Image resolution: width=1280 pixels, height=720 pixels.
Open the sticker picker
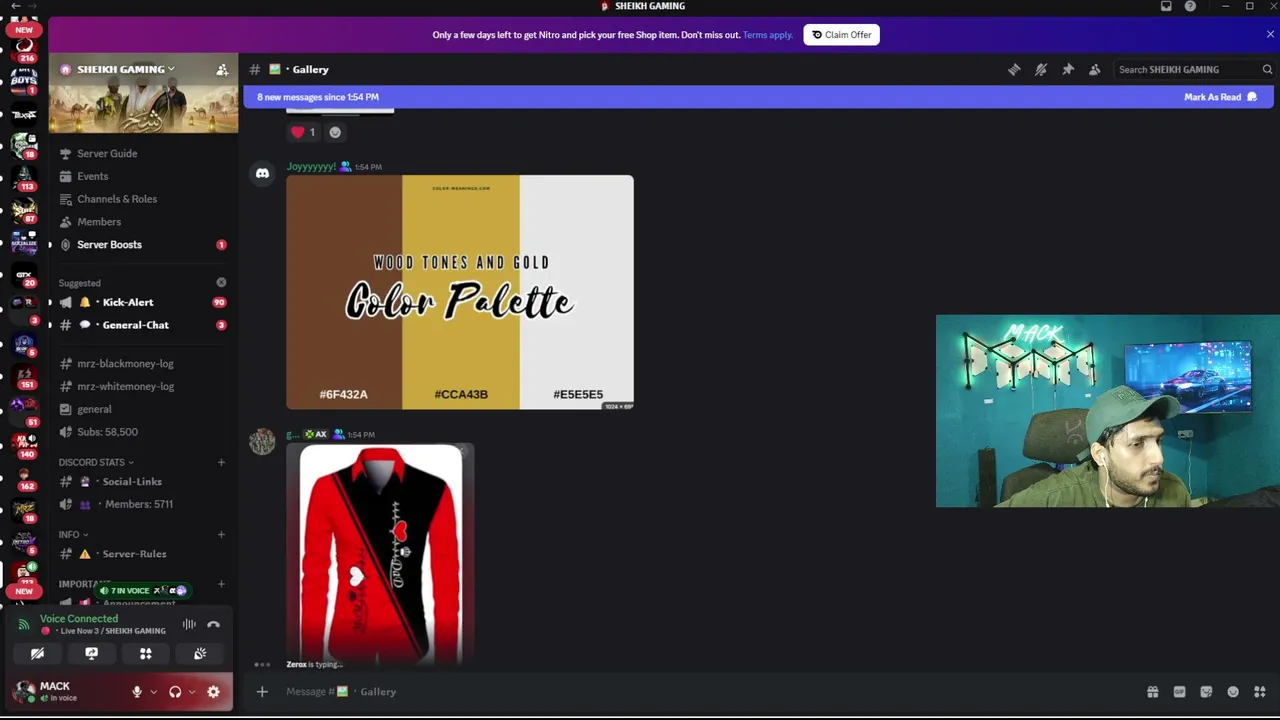coord(1206,692)
